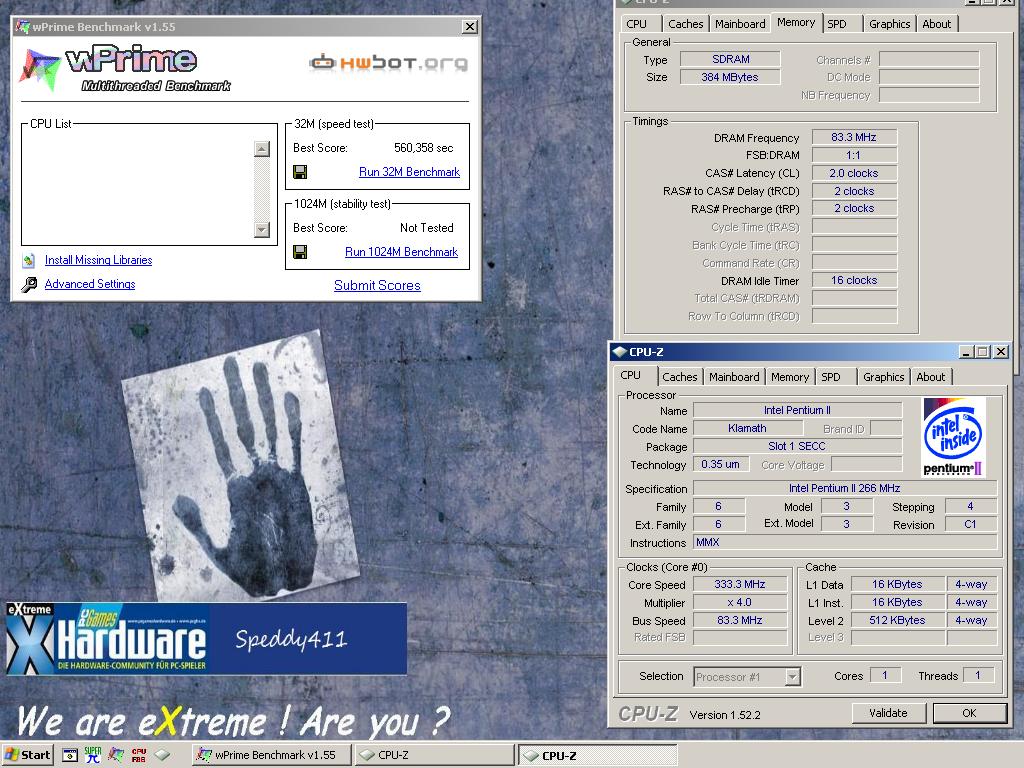Launch CPU FSB tool from quick launch
Image resolution: width=1024 pixels, height=768 pixels.
pyautogui.click(x=139, y=756)
